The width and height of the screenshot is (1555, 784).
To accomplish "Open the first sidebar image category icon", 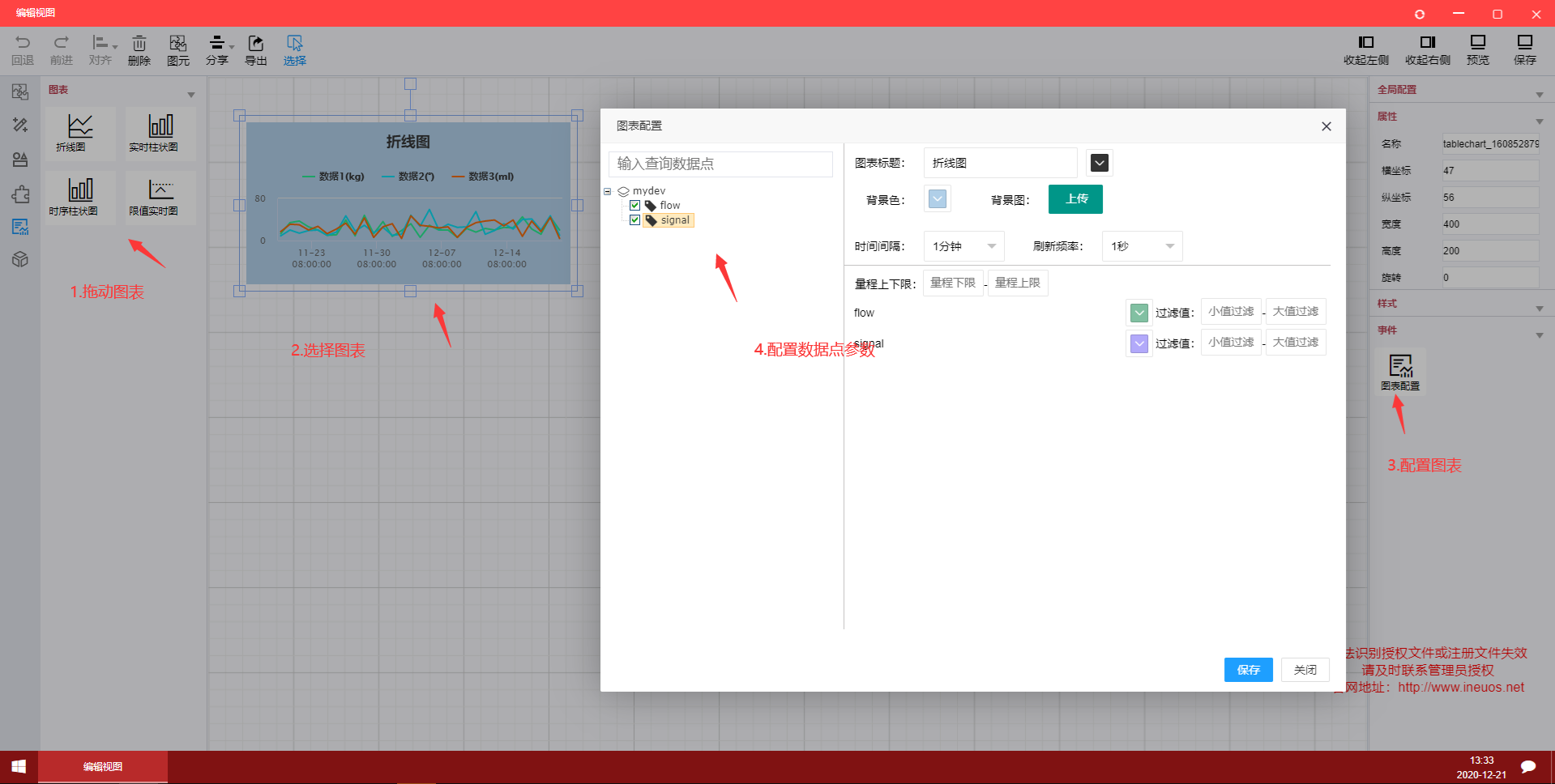I will (20, 92).
